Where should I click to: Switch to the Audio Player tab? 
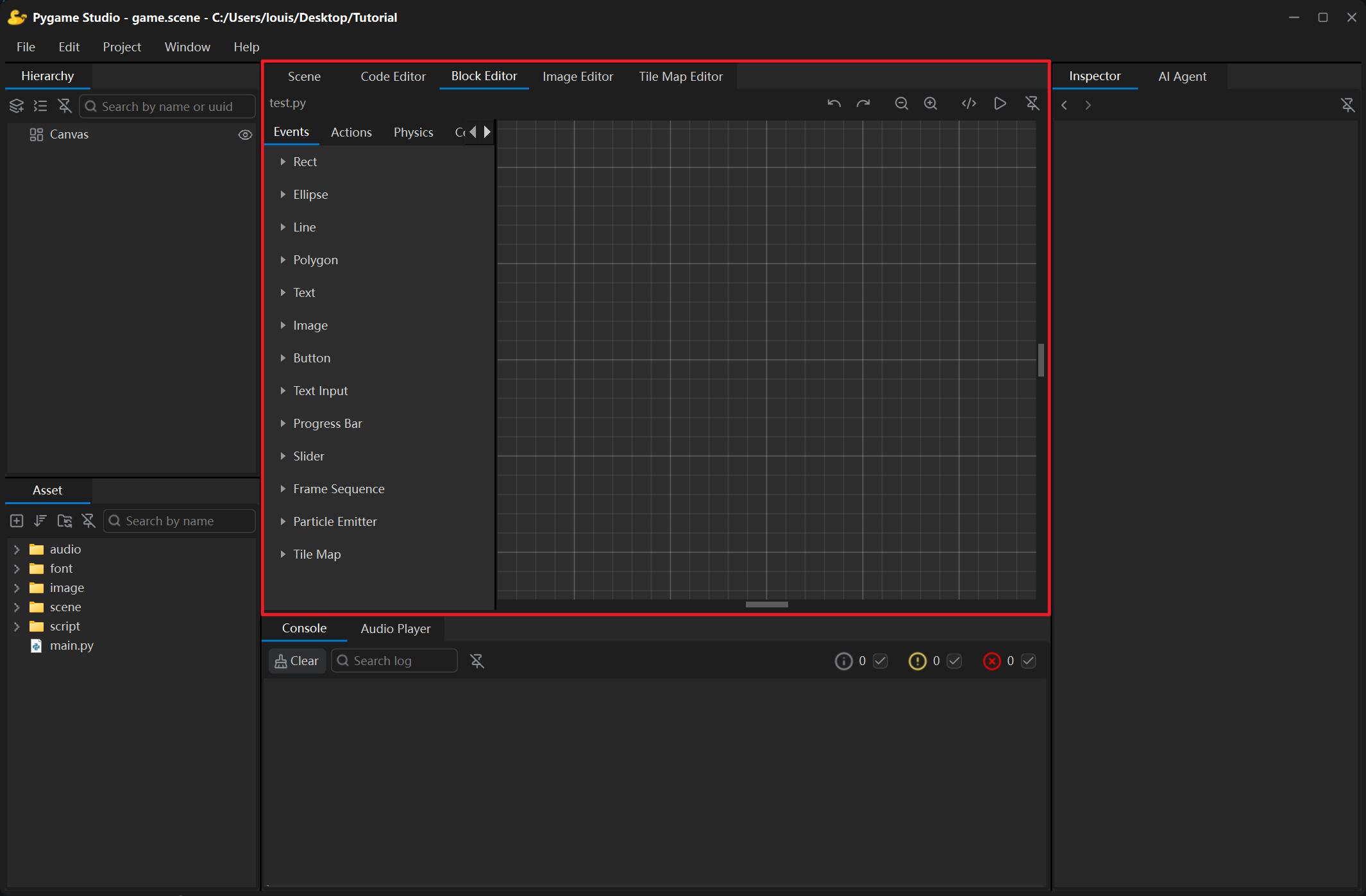(x=396, y=629)
